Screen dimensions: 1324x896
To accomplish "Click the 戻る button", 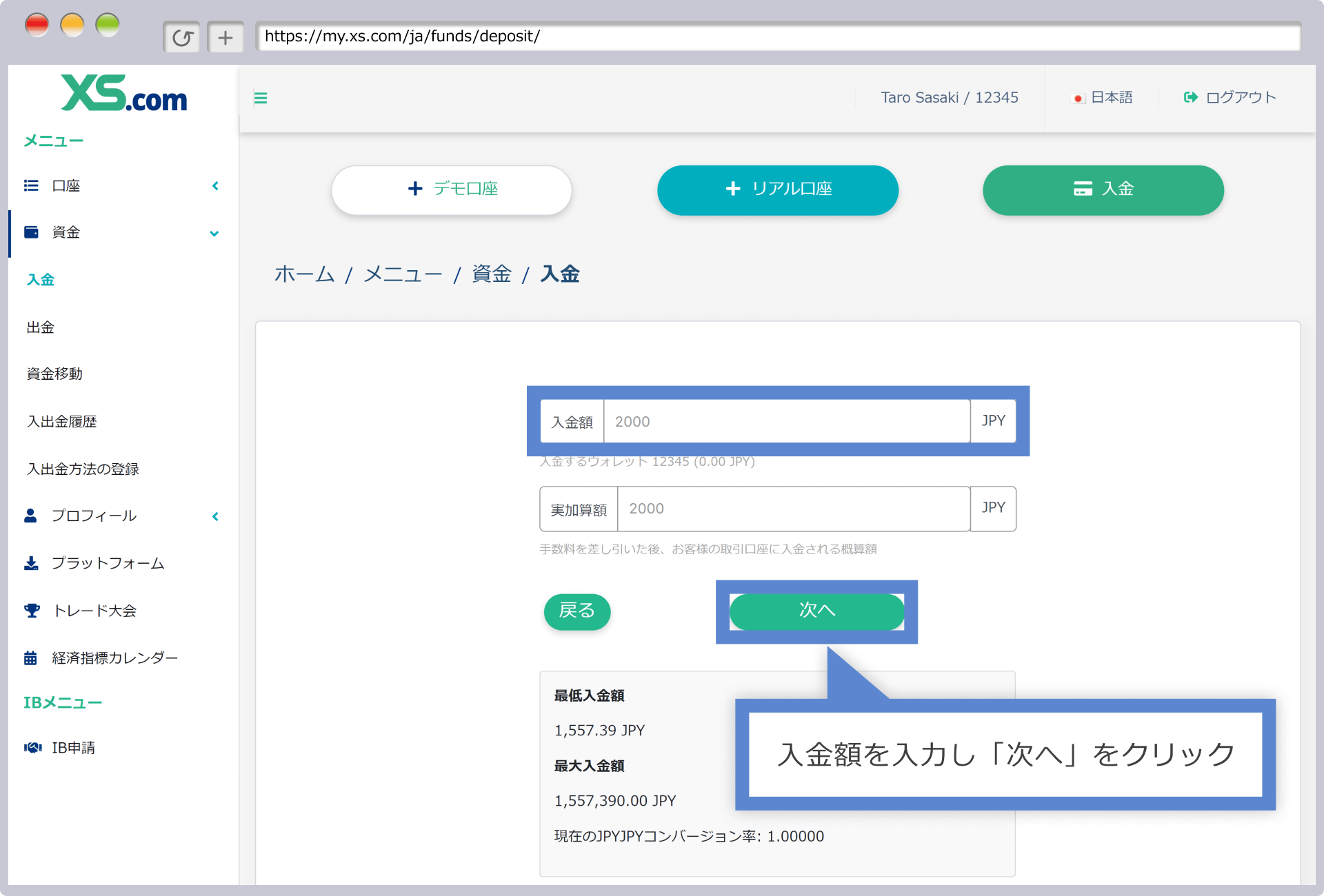I will pos(577,611).
